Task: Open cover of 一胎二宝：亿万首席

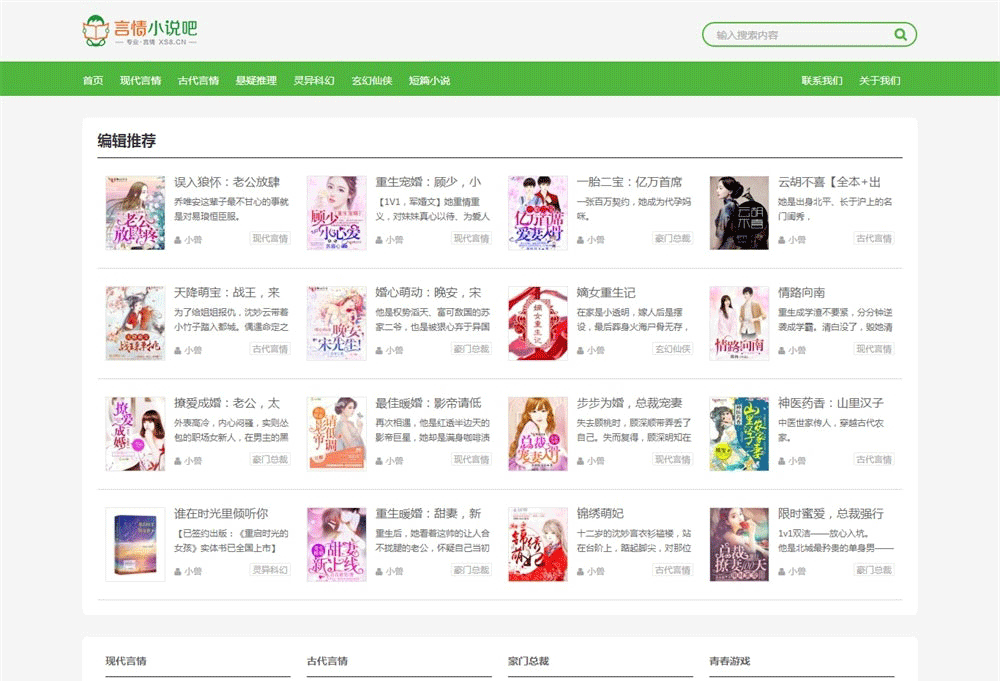Action: [x=538, y=212]
